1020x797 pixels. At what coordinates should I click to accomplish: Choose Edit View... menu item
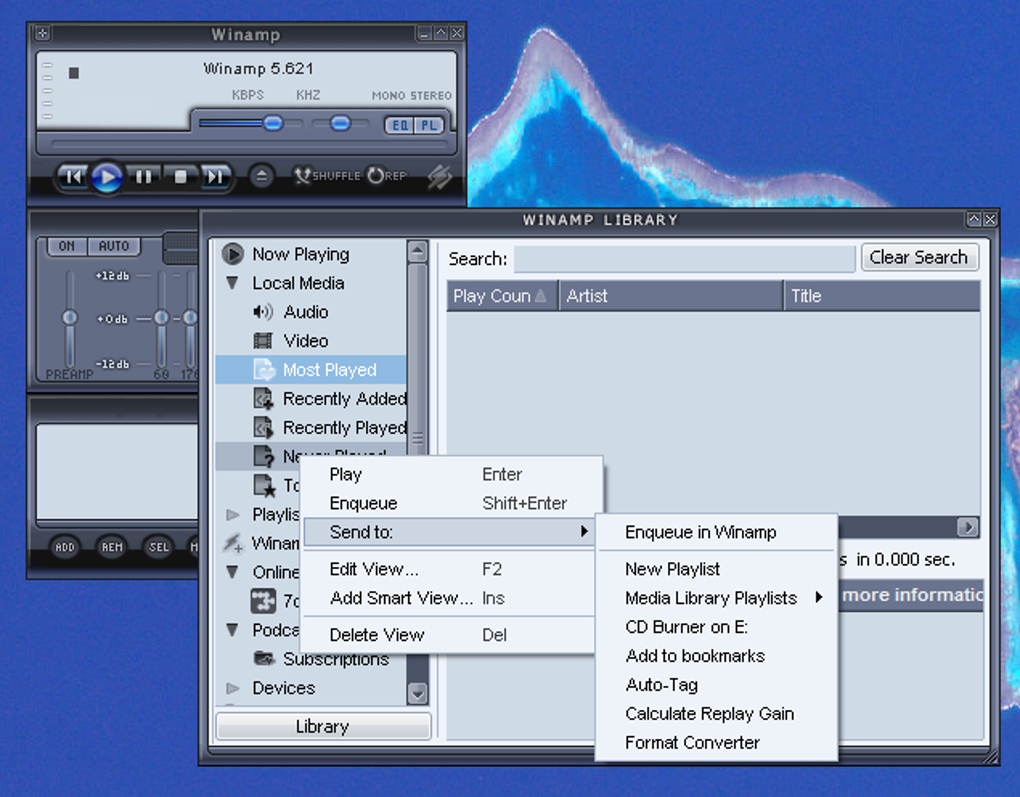450,569
